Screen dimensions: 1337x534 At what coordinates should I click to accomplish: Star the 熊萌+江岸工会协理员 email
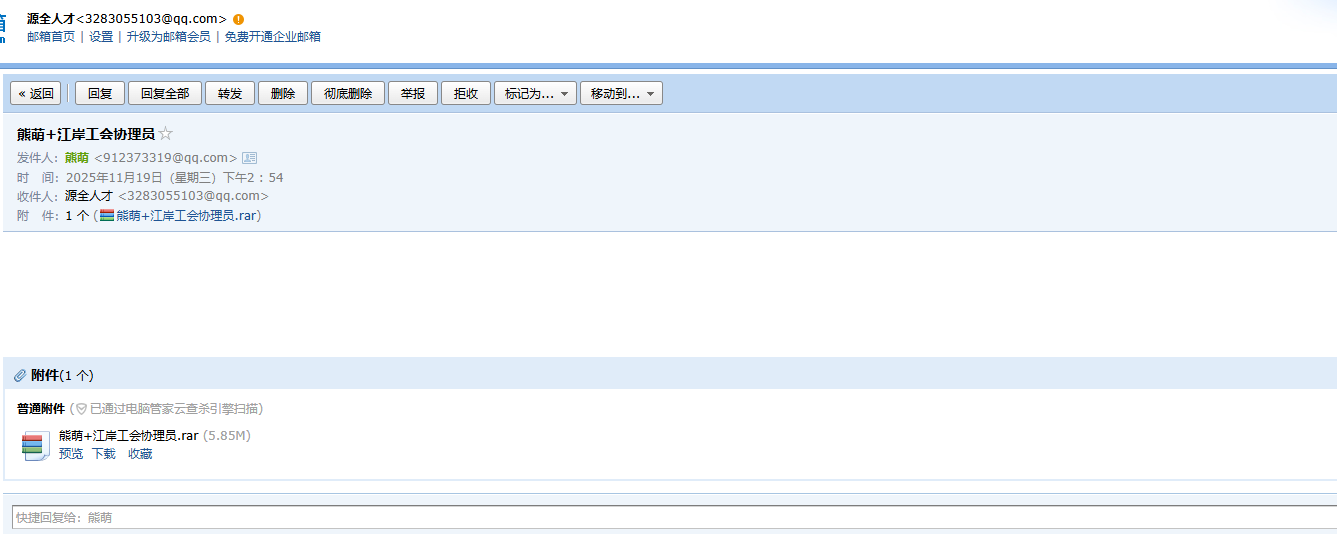(166, 134)
